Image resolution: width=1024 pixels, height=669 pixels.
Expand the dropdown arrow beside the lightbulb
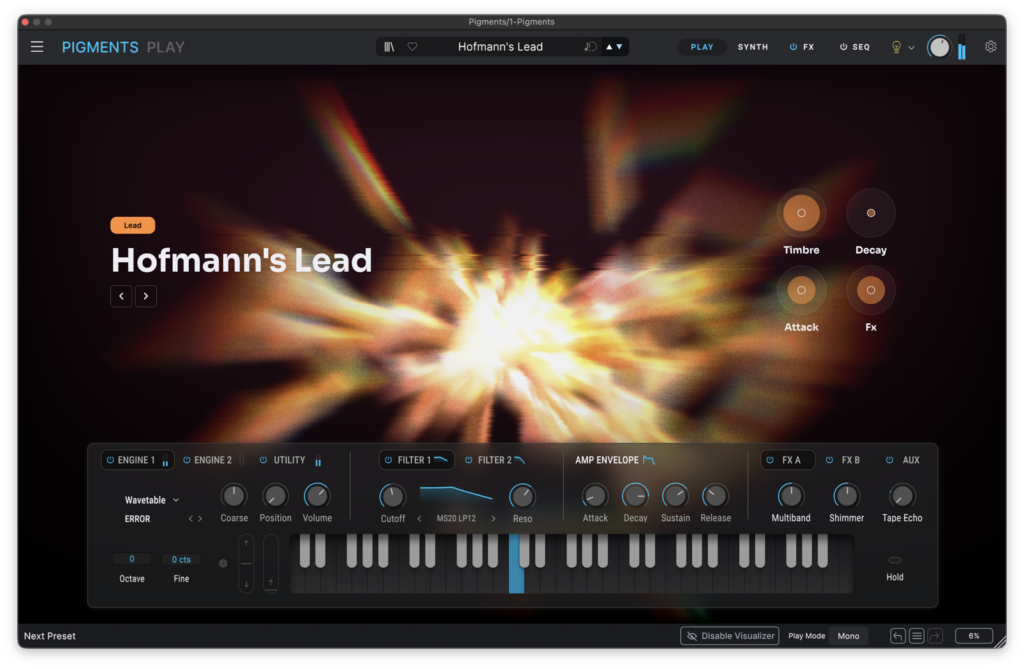coord(911,48)
